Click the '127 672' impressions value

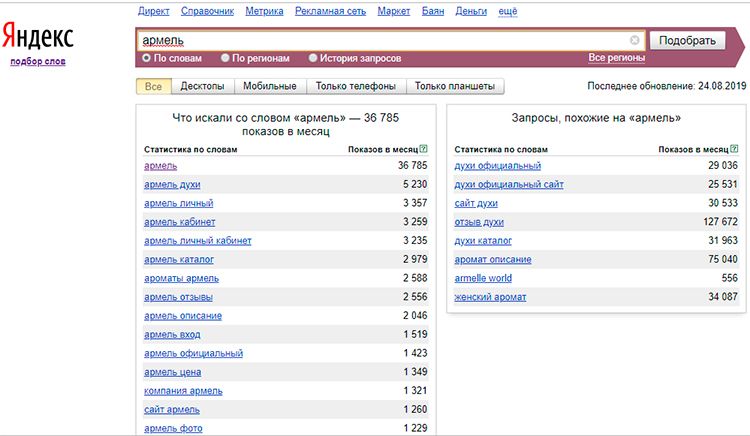[721, 221]
